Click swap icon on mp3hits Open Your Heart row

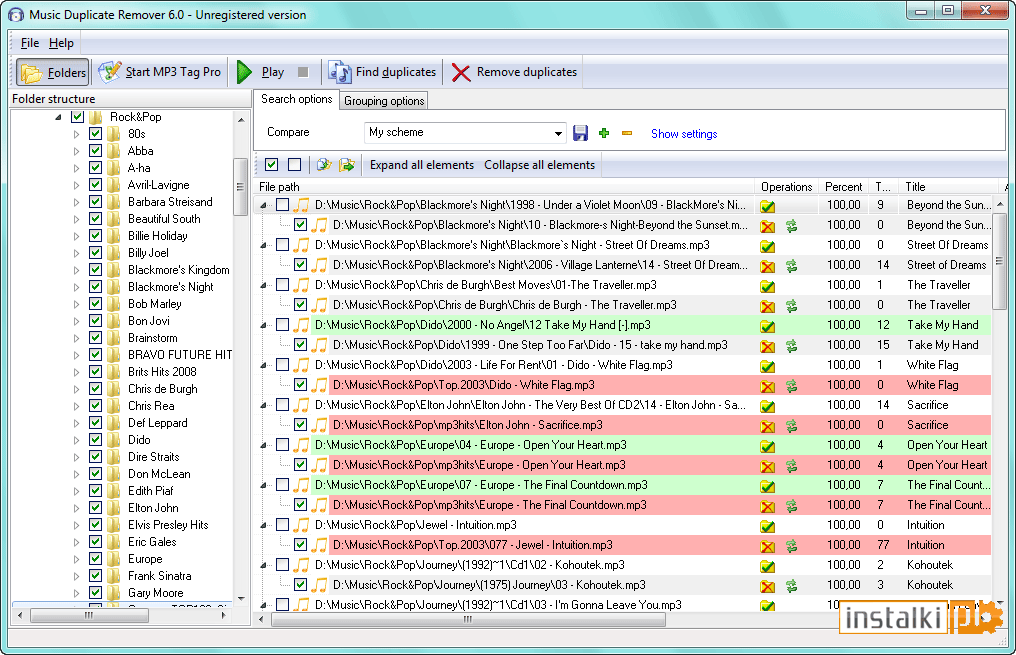click(791, 466)
